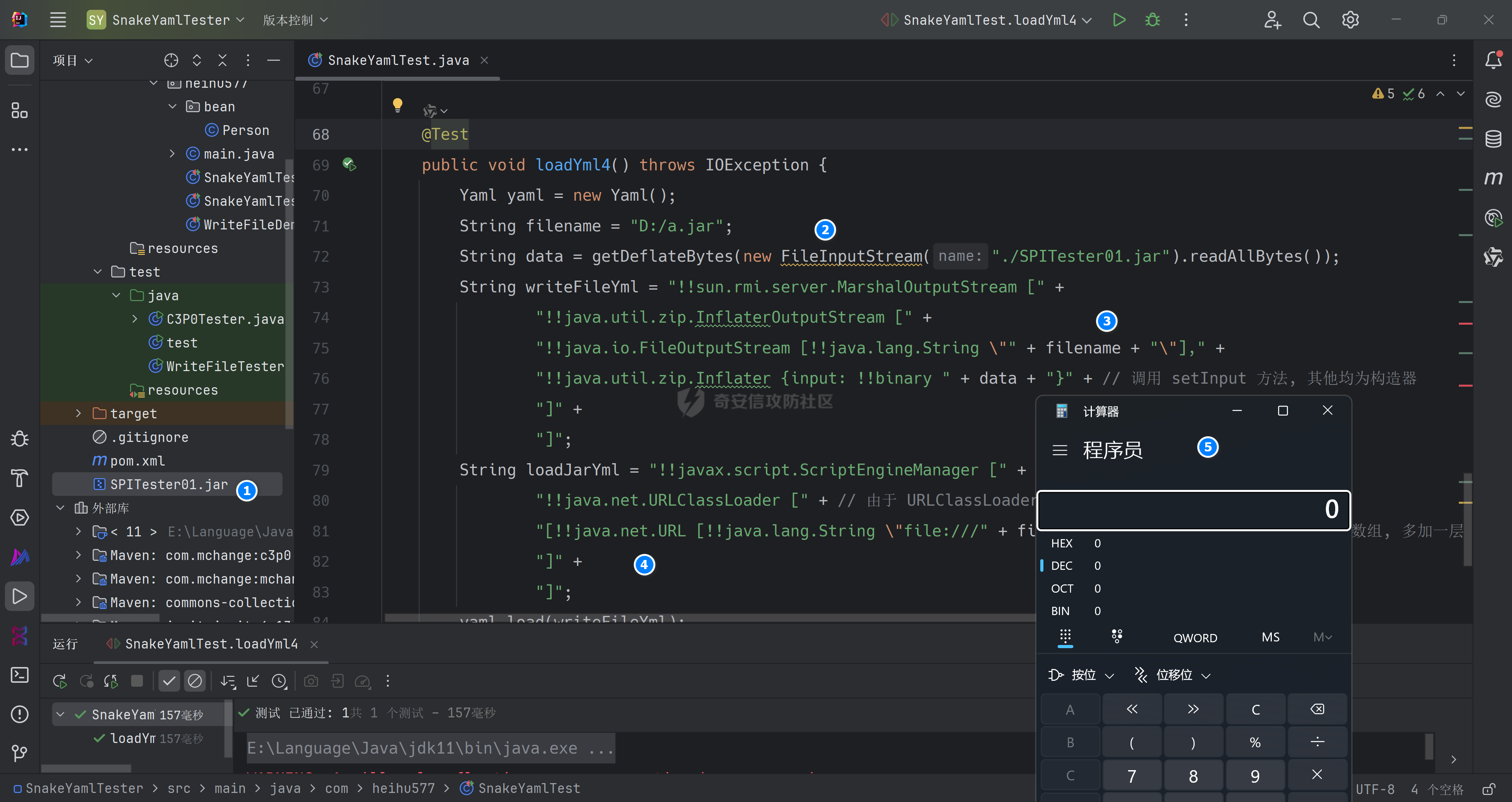This screenshot has width=1512, height=802.
Task: Click the light bulb quick-fix icon
Action: 397,105
